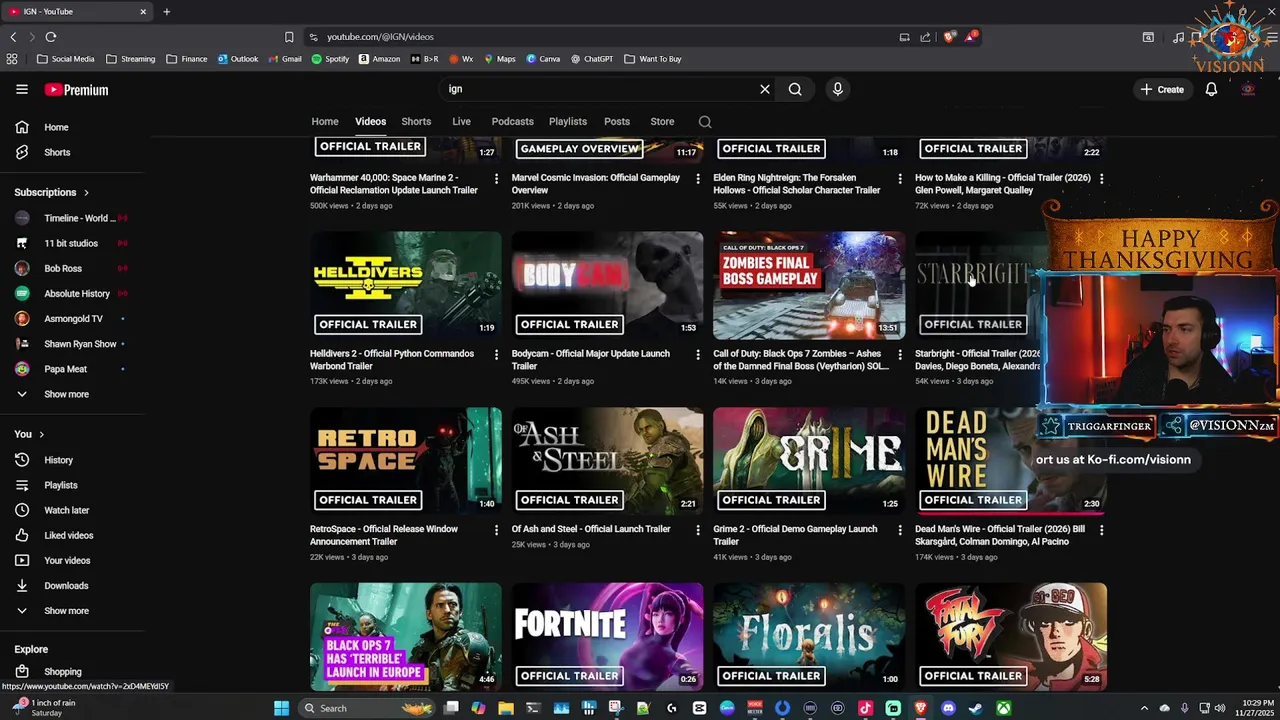This screenshot has height=720, width=1280.
Task: Open the Want To Buy bookmark folder
Action: [652, 59]
